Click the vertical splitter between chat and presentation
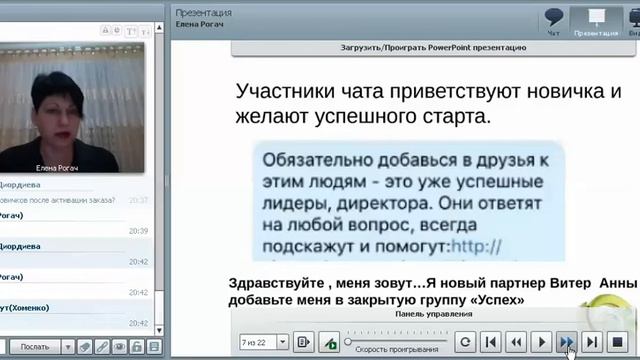 pyautogui.click(x=167, y=182)
